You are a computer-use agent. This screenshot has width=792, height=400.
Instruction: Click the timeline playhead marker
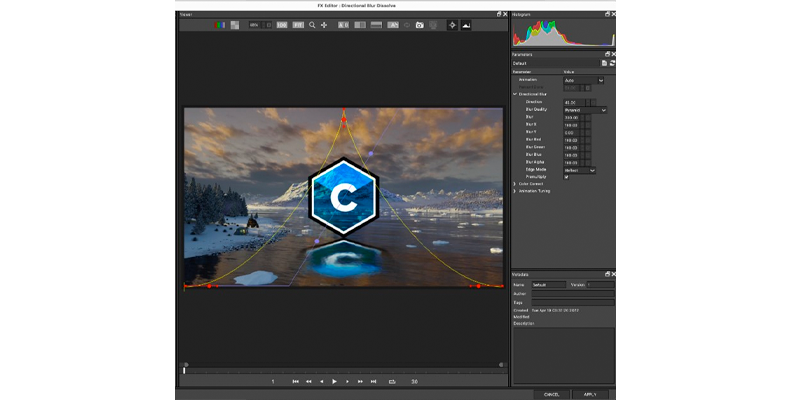click(184, 371)
